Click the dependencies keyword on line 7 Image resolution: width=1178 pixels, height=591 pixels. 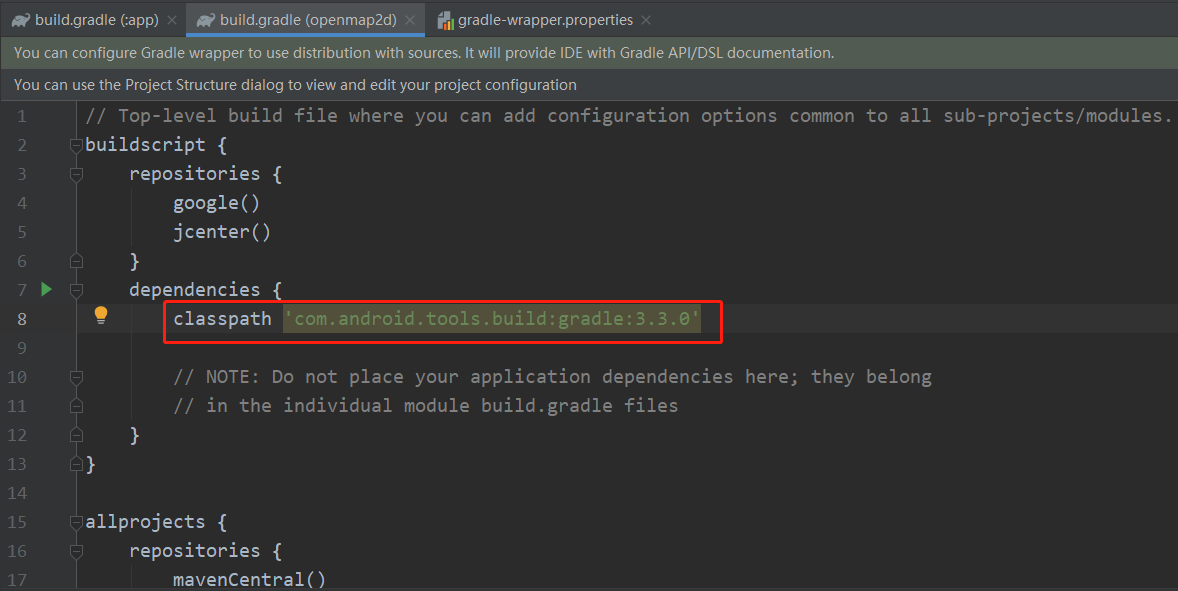[195, 290]
